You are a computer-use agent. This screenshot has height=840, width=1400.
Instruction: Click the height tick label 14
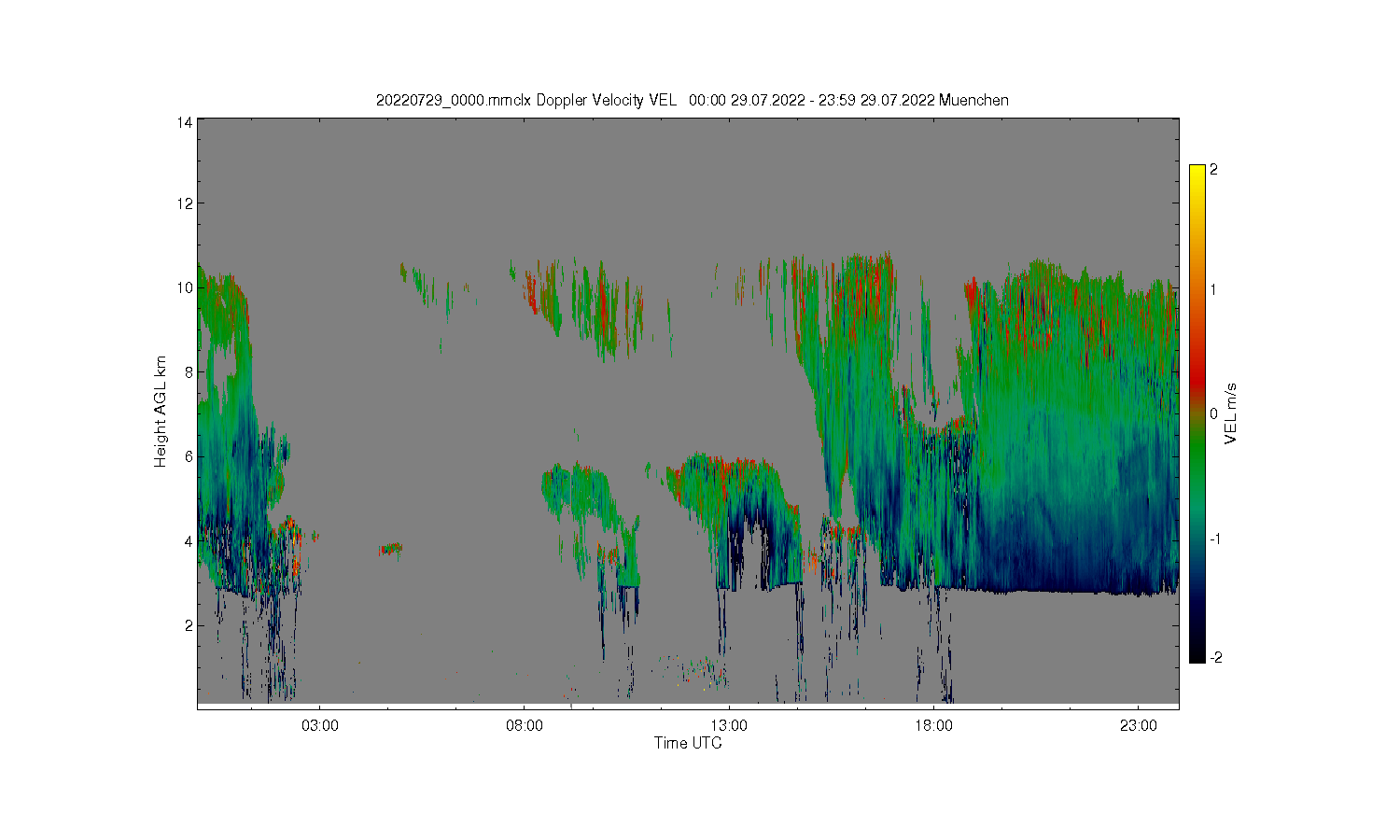point(185,122)
